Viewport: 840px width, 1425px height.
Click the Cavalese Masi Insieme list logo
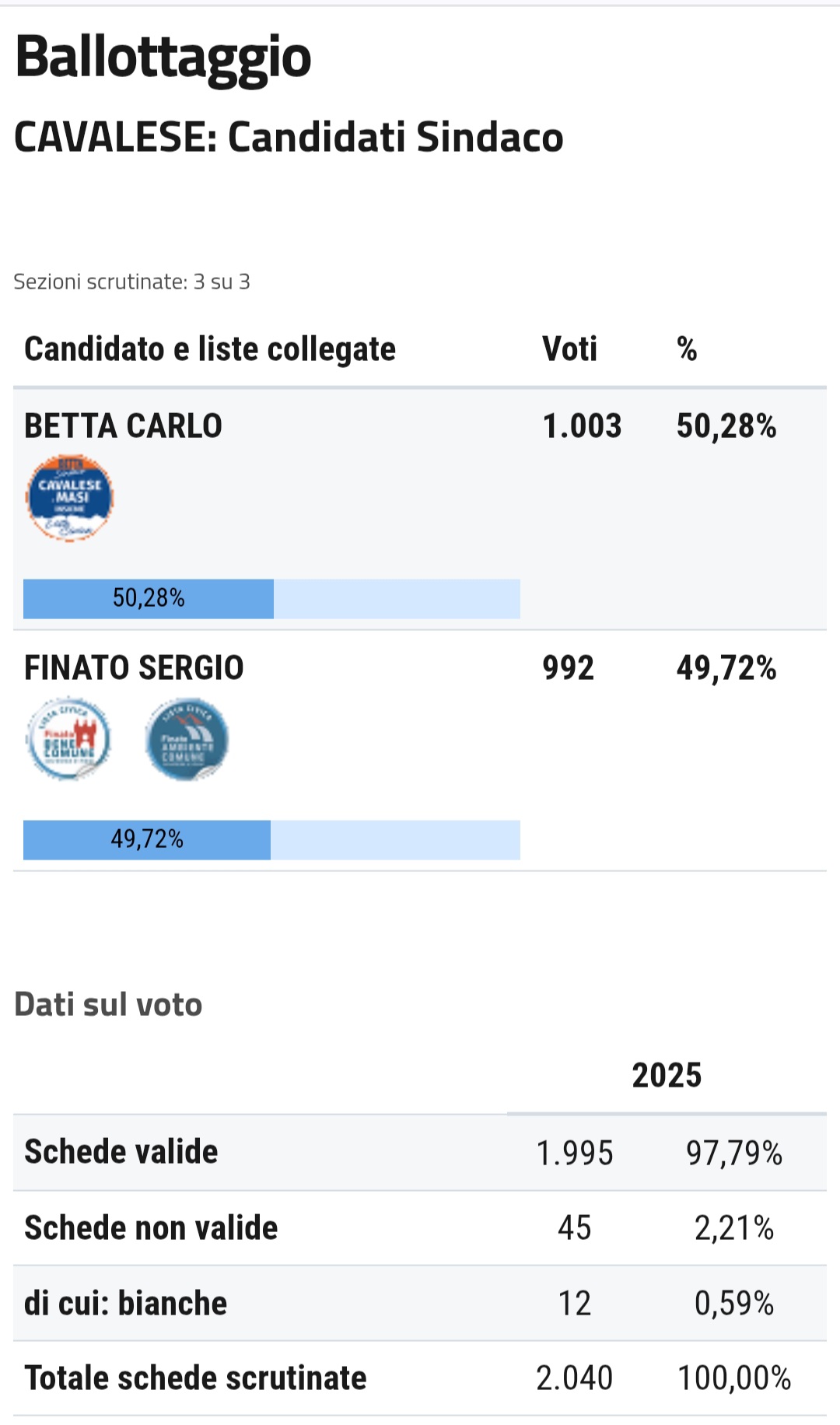click(x=70, y=498)
